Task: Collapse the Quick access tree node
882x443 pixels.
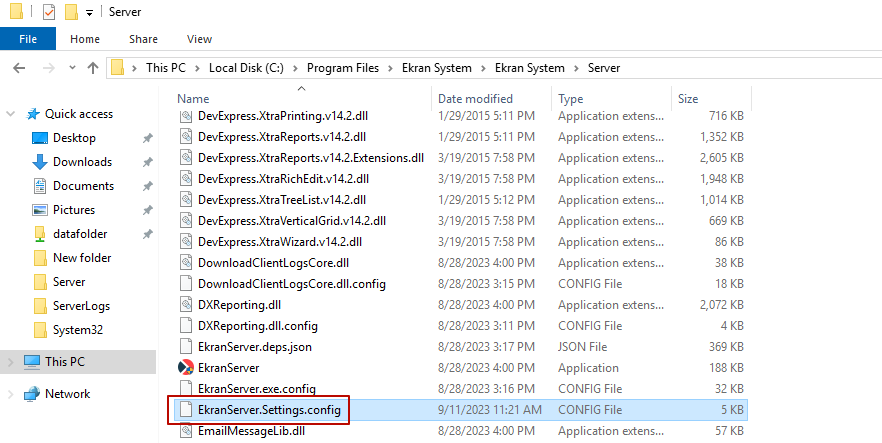Action: [x=11, y=114]
